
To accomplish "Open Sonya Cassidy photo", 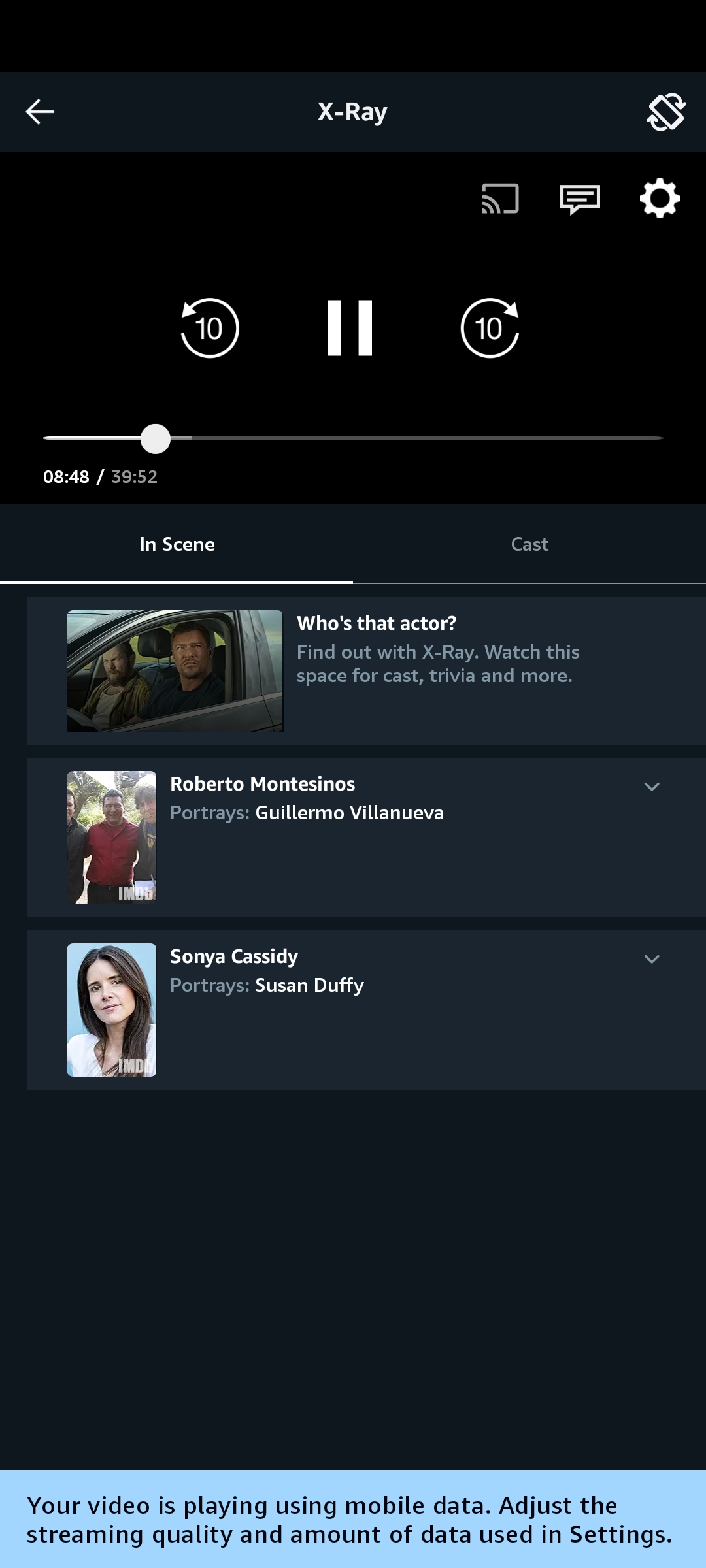I will pyautogui.click(x=112, y=1010).
